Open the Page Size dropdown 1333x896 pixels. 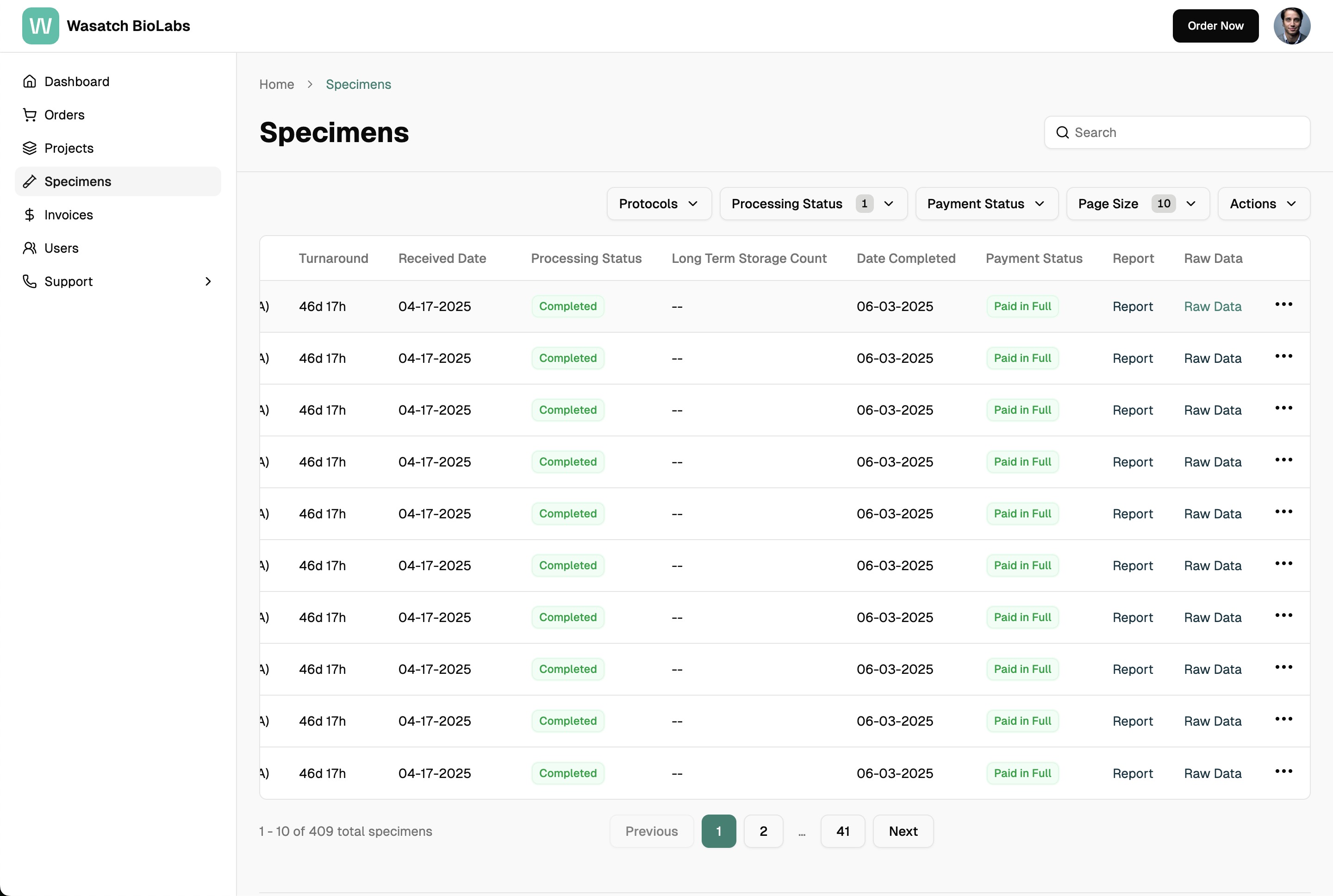(x=1137, y=204)
